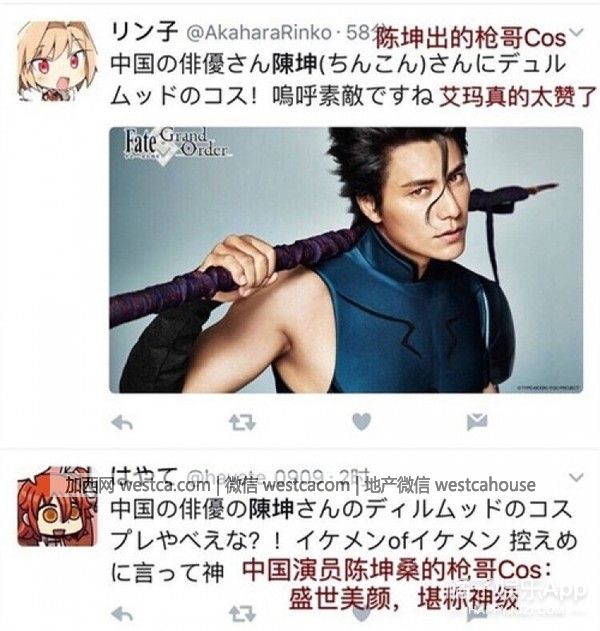Screen dimensions: 600x631
Task: Click the bold 陳坤 in the second tweet
Action: click(x=272, y=509)
